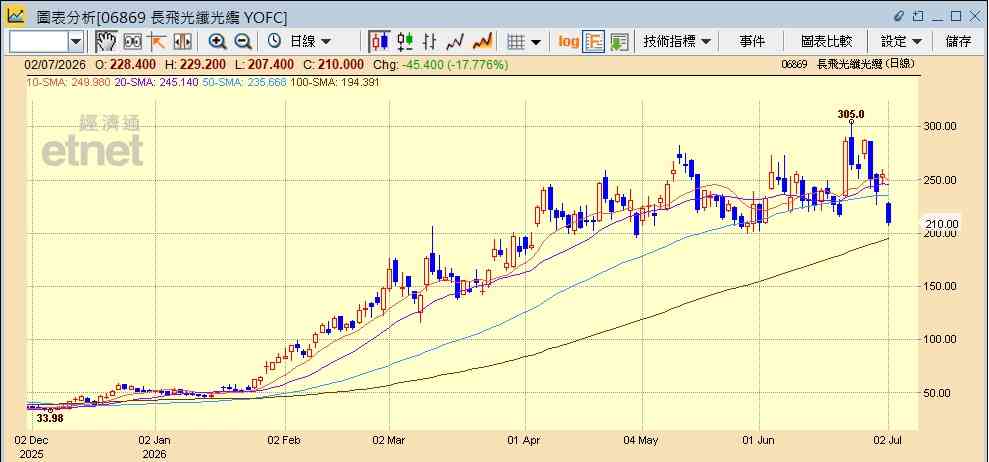Select the orange area chart type
The image size is (989, 462).
pyautogui.click(x=483, y=42)
